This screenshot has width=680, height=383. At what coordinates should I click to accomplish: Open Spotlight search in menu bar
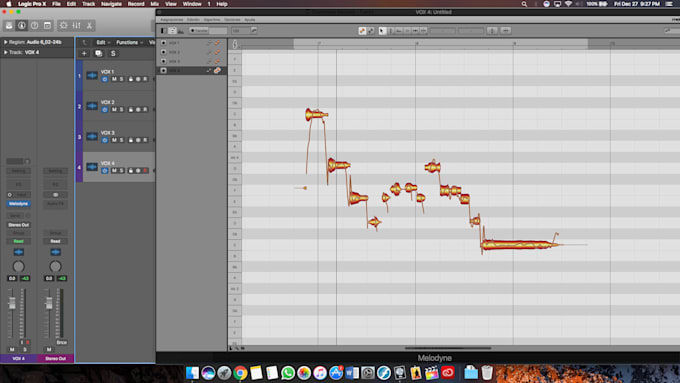pos(524,4)
